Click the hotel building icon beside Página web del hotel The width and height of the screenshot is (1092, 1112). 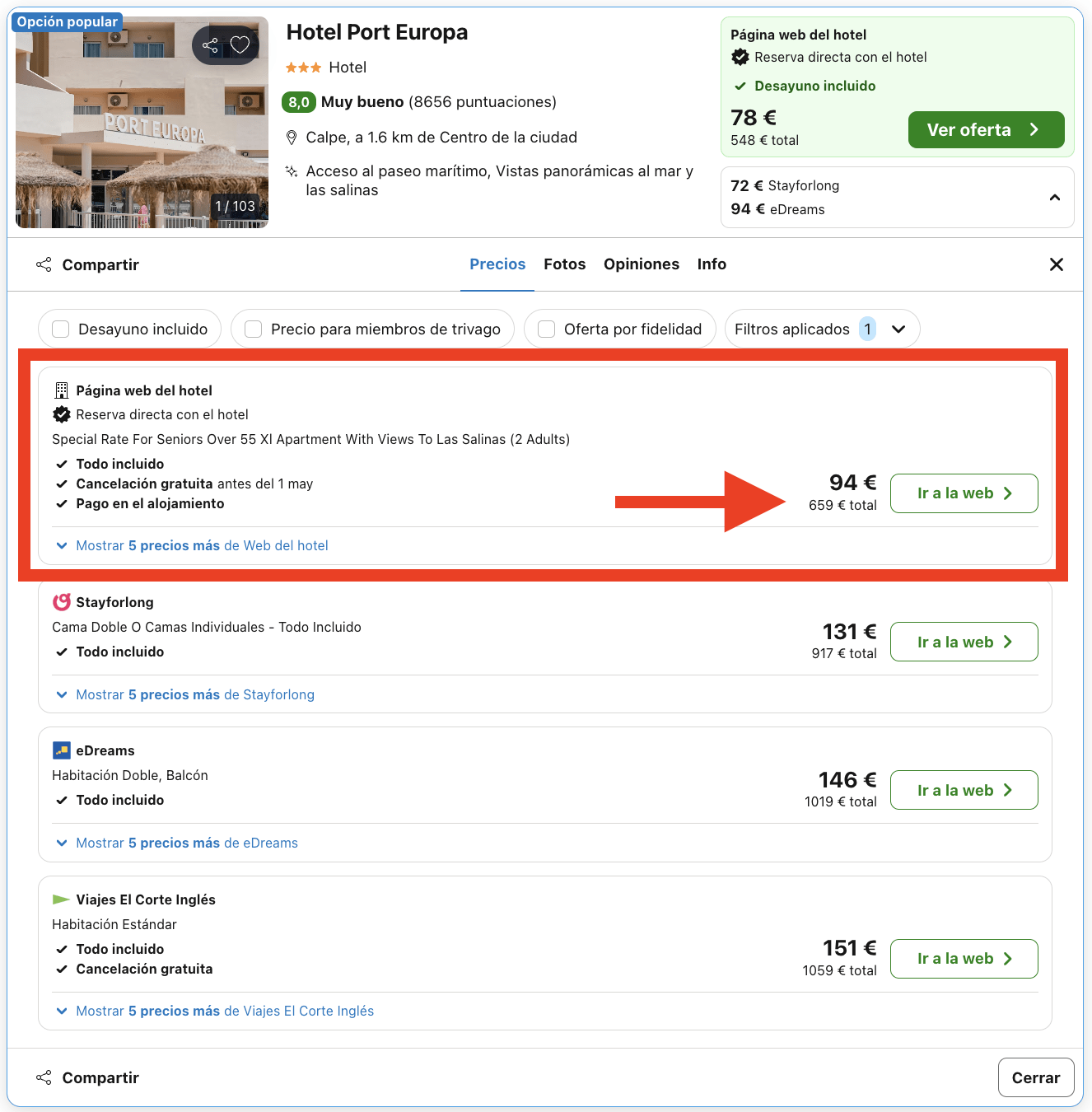coord(61,390)
